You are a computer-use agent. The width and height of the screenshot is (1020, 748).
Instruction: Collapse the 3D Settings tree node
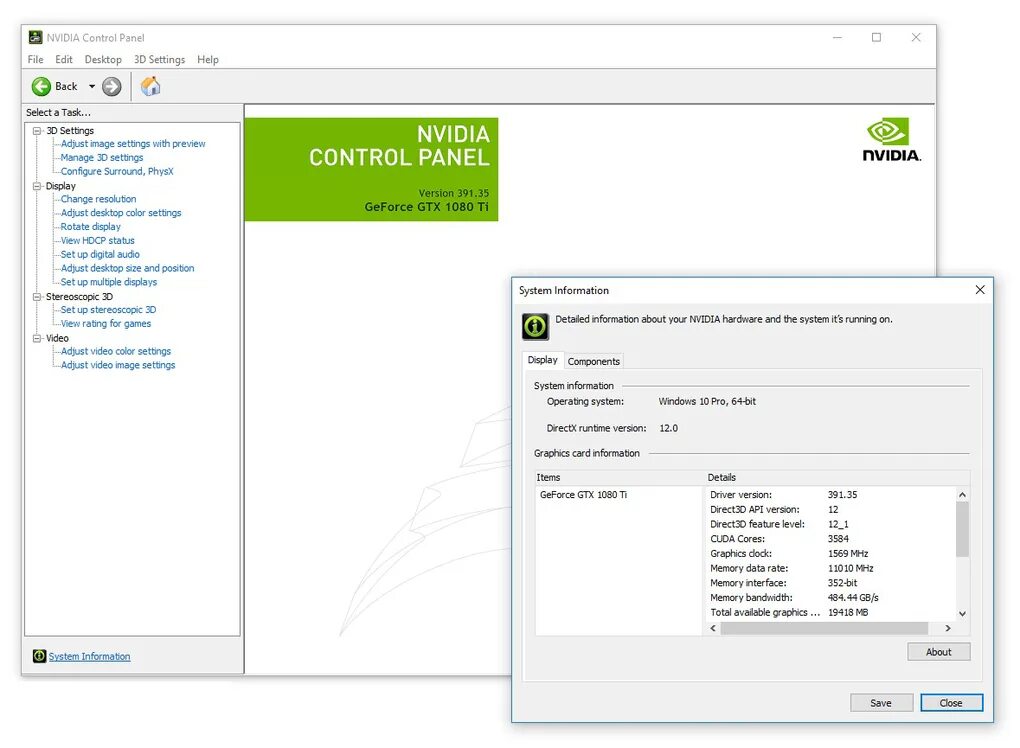pyautogui.click(x=37, y=131)
